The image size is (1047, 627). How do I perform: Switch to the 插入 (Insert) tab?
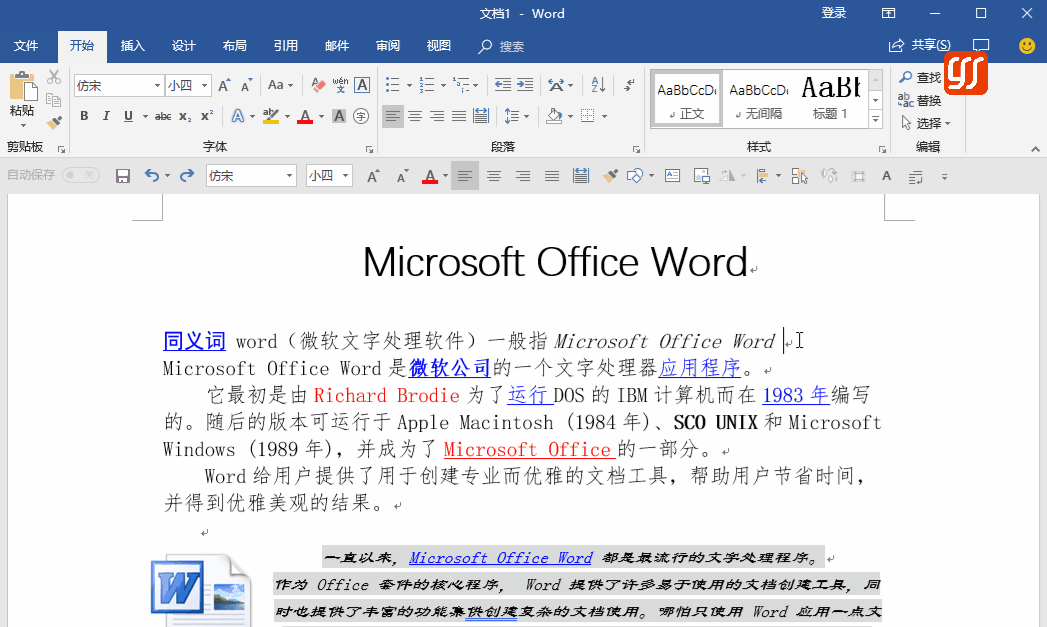pyautogui.click(x=132, y=46)
